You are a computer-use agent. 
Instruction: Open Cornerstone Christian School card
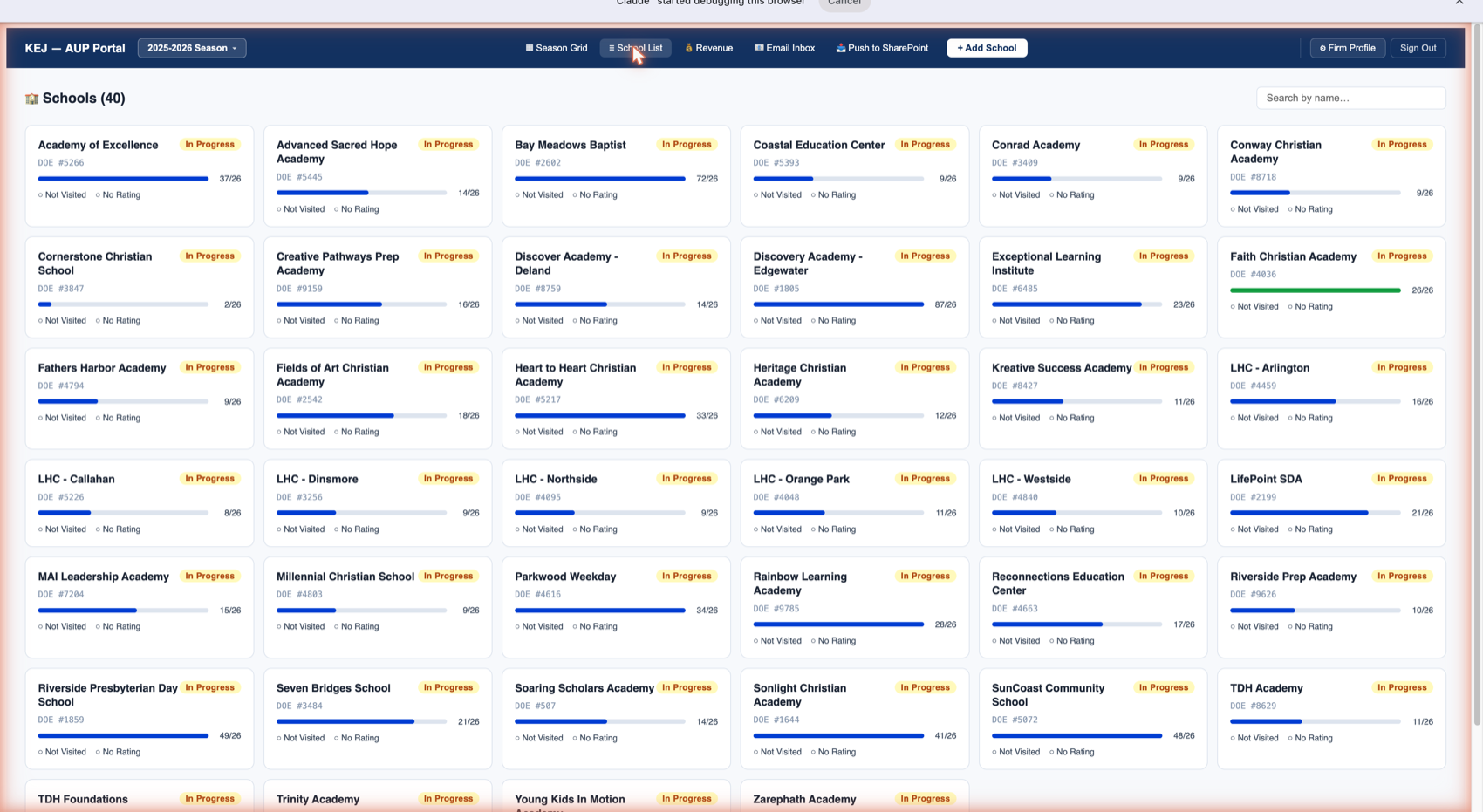140,287
